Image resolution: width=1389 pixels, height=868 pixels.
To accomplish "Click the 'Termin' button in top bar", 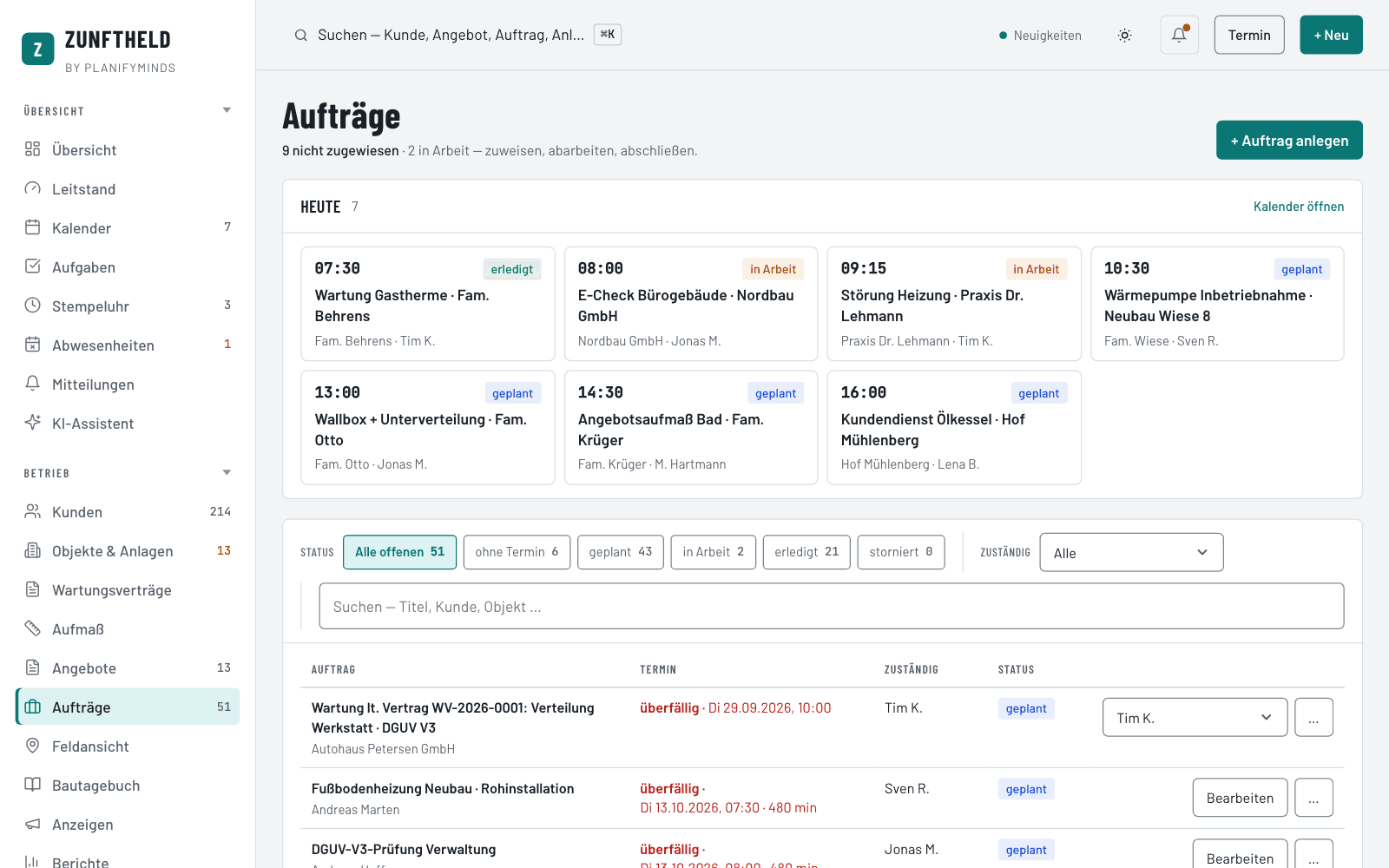I will tap(1249, 35).
